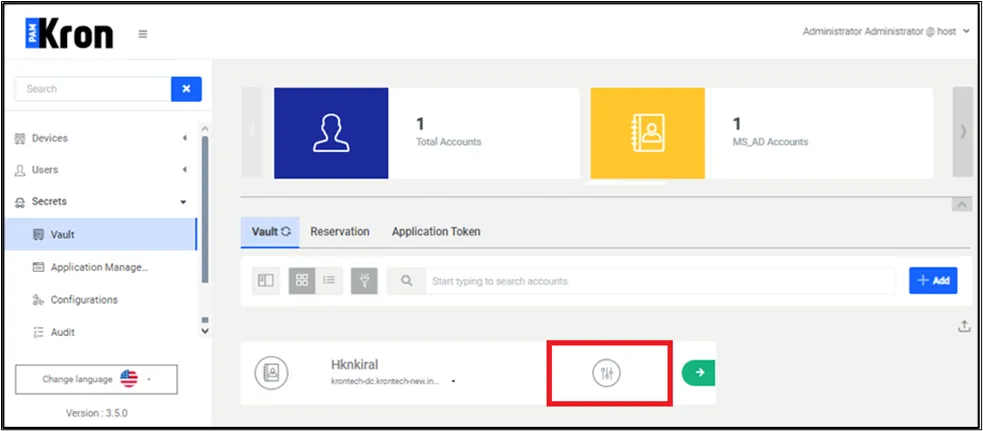Expand the Users sidebar menu
The height and width of the screenshot is (431, 983).
(x=100, y=170)
